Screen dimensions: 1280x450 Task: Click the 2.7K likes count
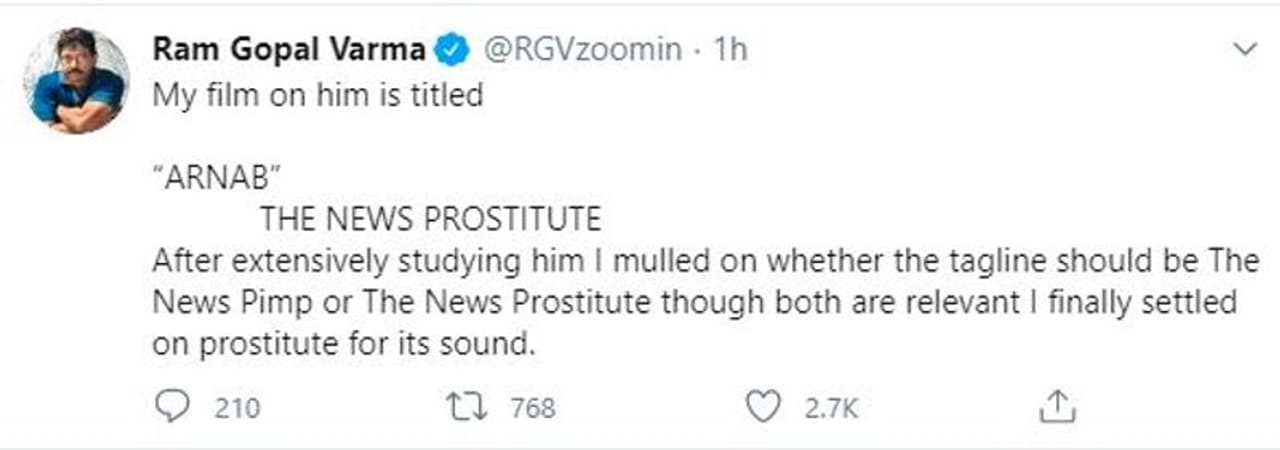[832, 408]
